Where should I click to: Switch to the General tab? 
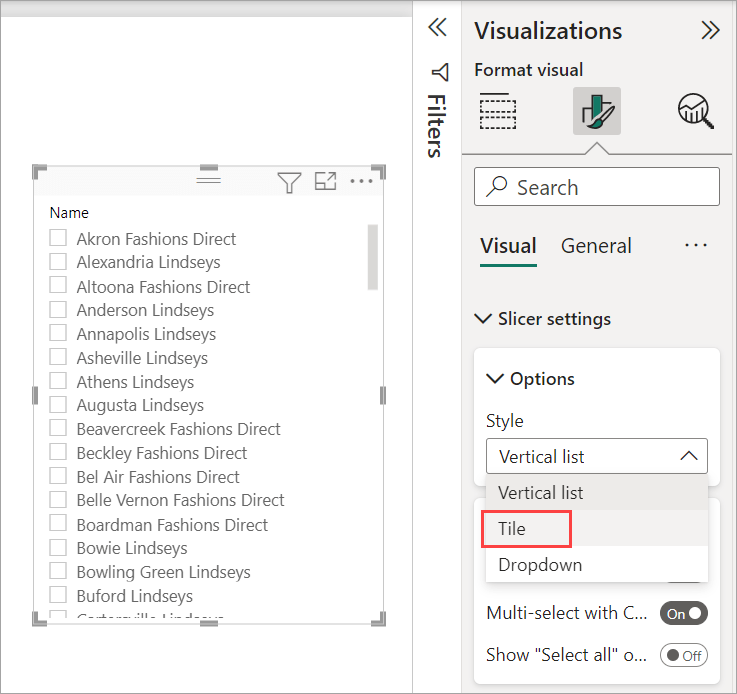tap(596, 246)
